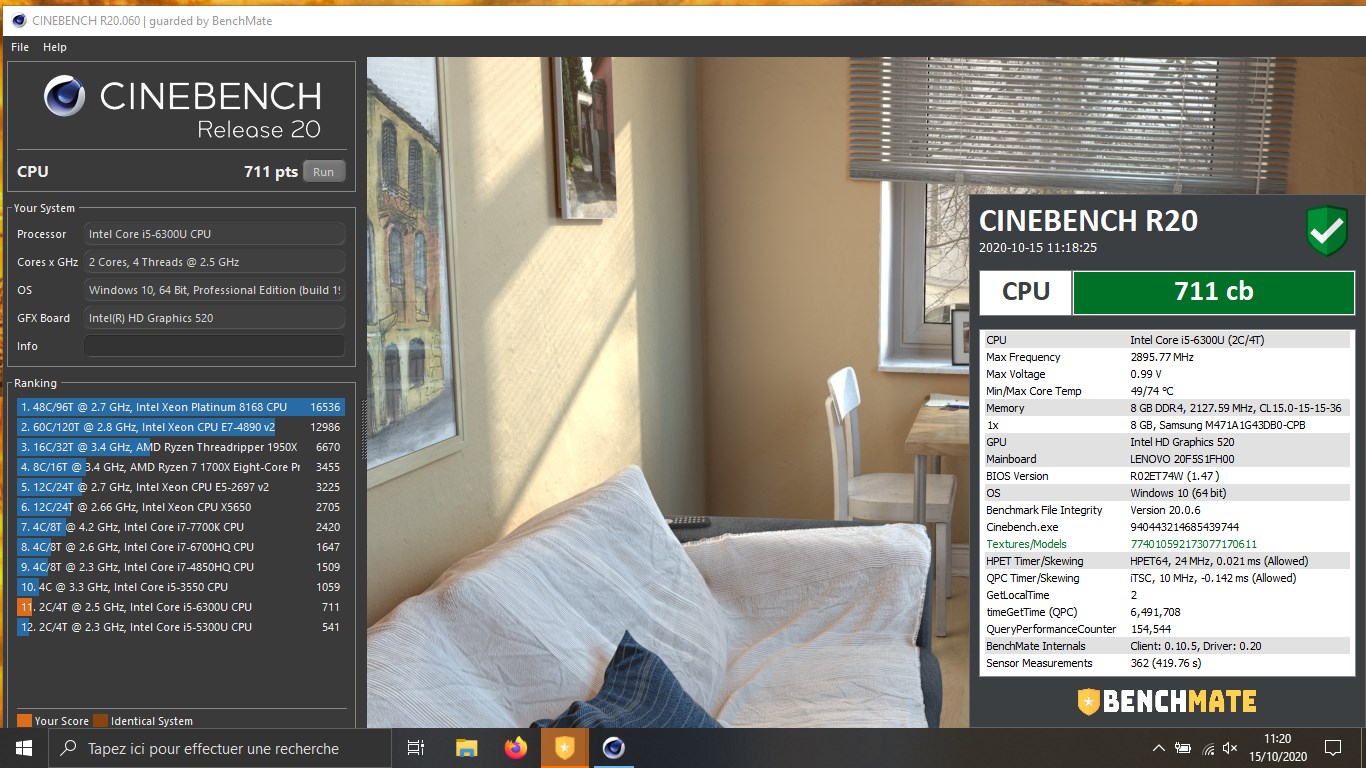Click the Cores x GHz field
The height and width of the screenshot is (768, 1366).
[x=214, y=262]
